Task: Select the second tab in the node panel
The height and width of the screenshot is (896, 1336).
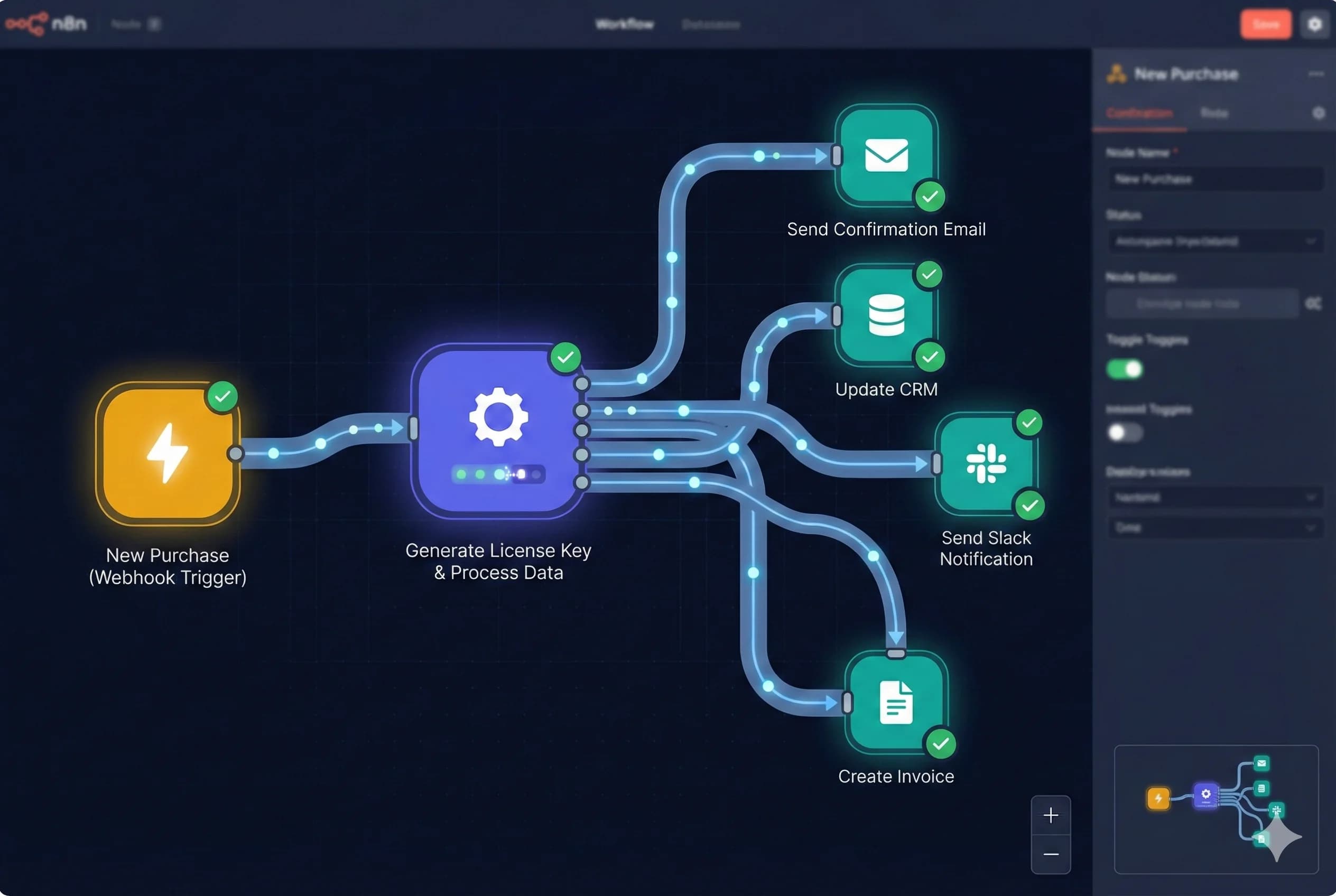Action: 1216,113
